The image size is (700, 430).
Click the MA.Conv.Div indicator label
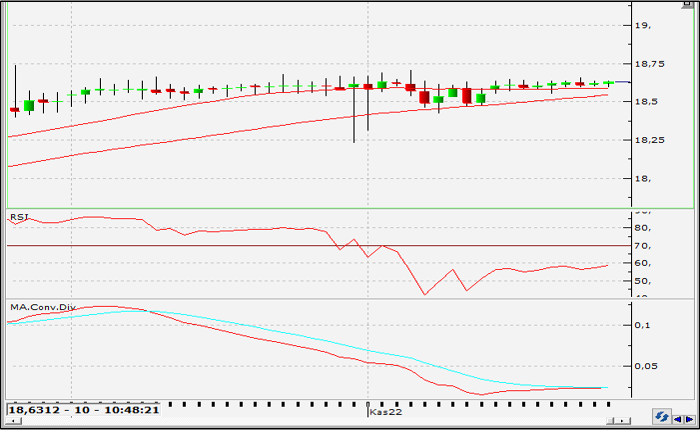[43, 307]
